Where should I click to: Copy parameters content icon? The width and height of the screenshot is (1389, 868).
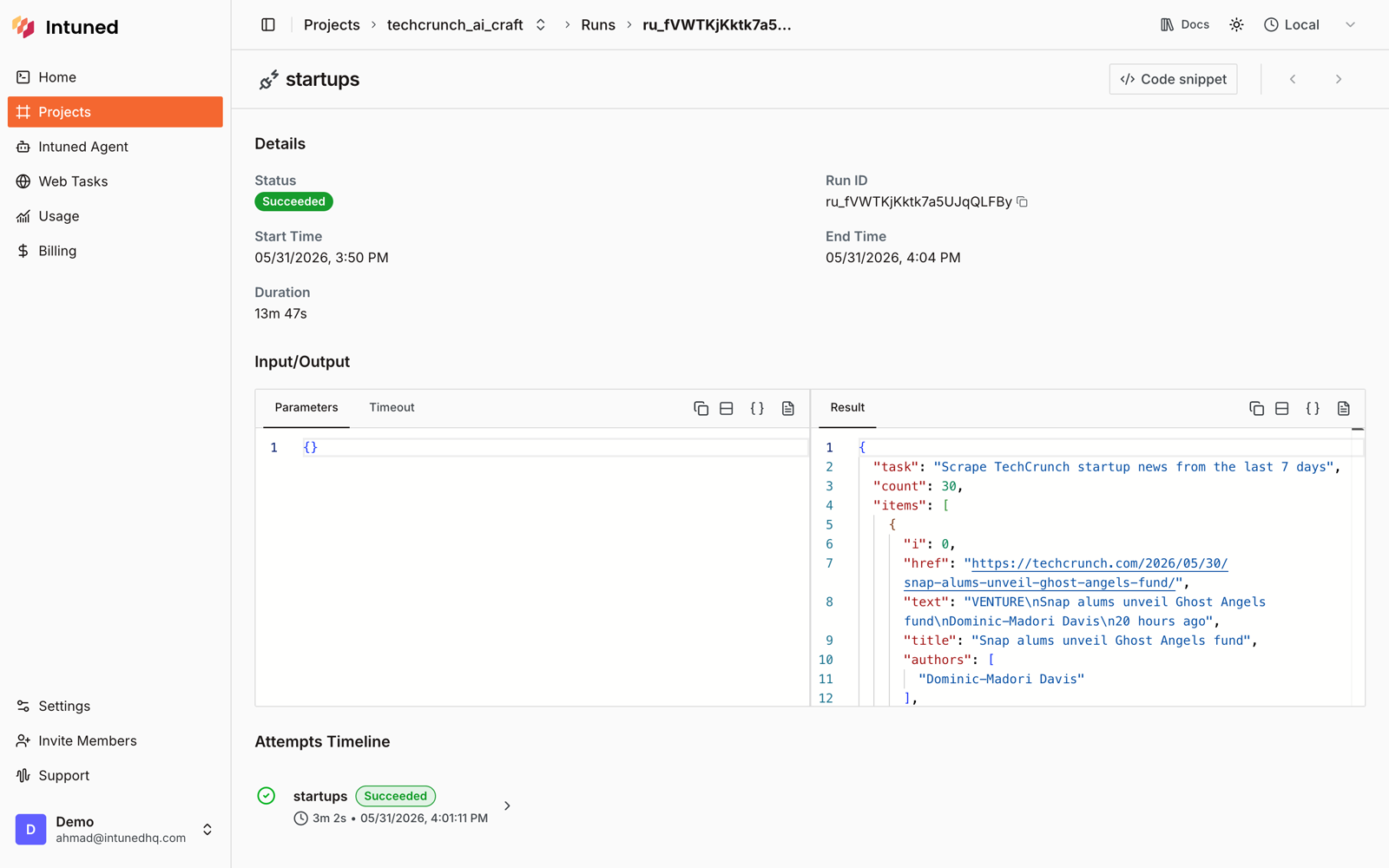pyautogui.click(x=701, y=408)
